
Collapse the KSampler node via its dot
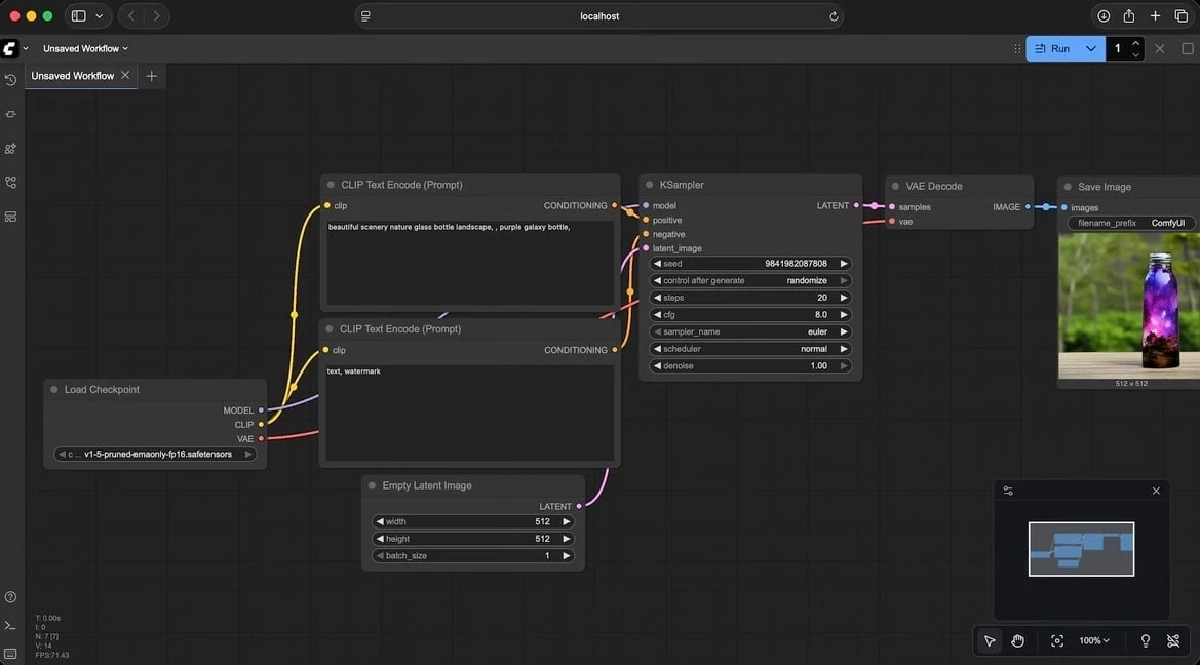[x=648, y=185]
